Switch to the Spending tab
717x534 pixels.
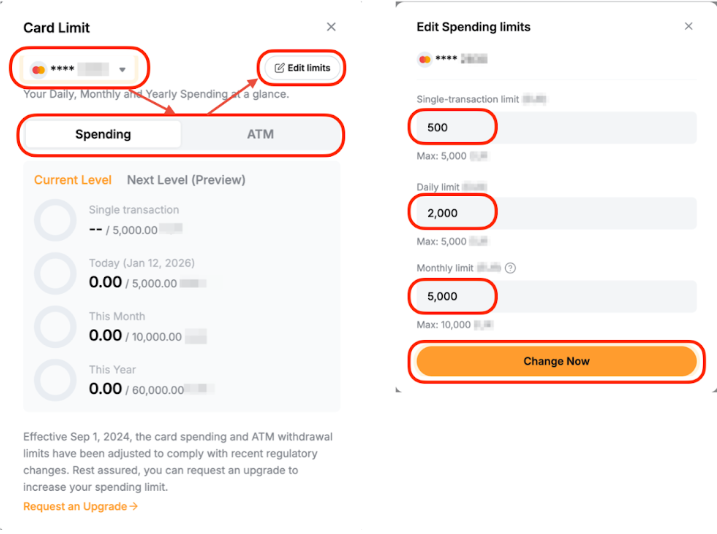103,134
